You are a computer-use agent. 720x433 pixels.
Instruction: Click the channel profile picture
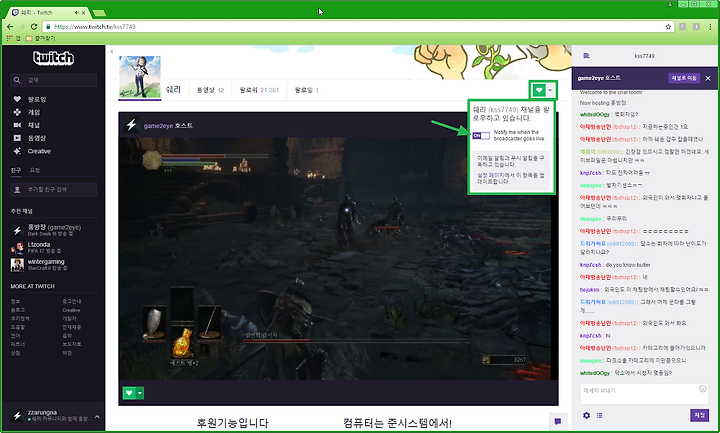click(140, 77)
